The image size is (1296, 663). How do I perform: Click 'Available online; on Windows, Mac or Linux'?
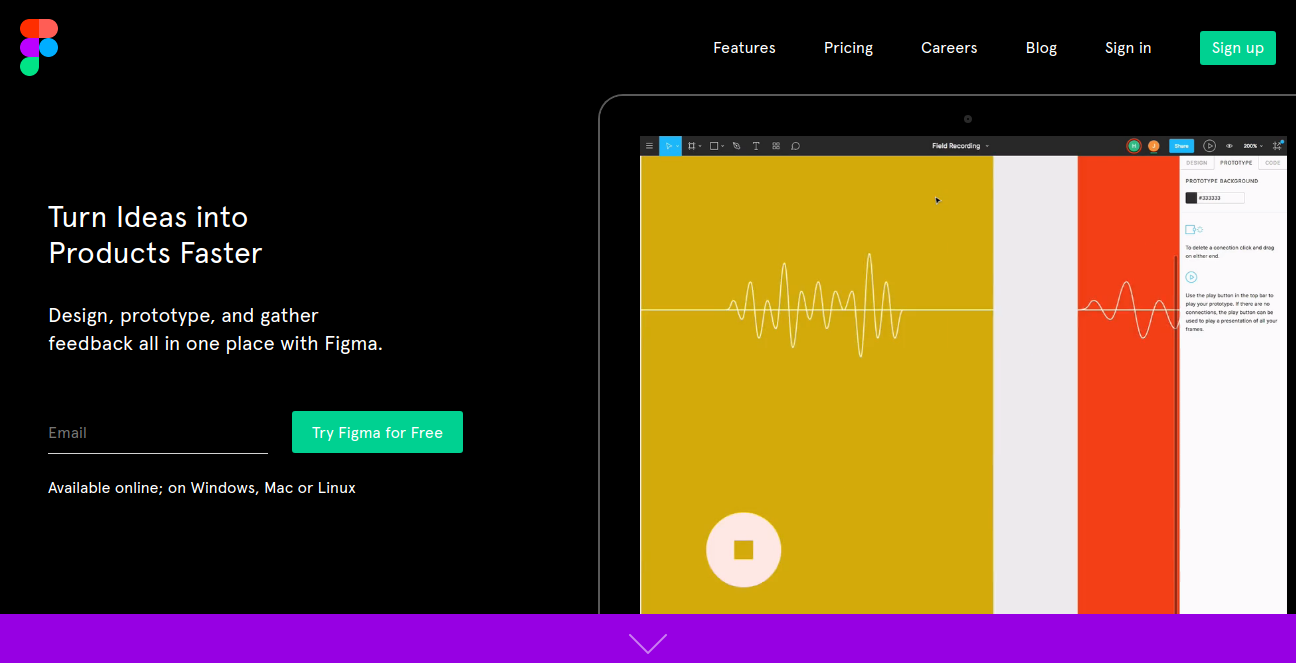click(202, 488)
